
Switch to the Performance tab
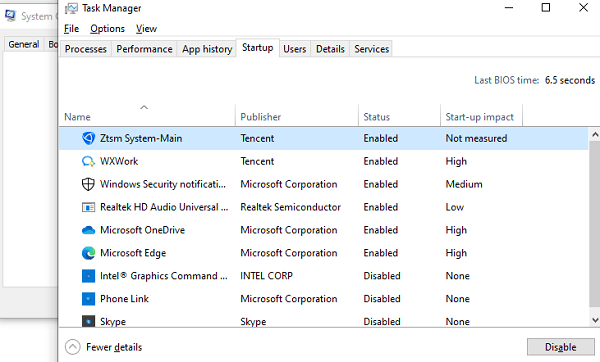[x=144, y=49]
